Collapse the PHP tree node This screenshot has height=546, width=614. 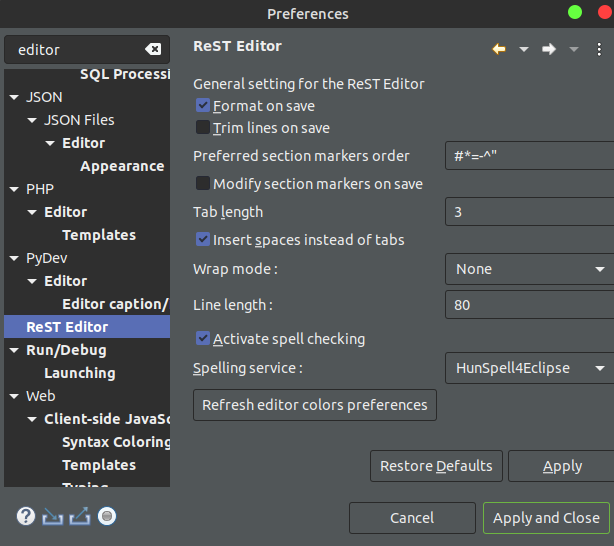[14, 189]
